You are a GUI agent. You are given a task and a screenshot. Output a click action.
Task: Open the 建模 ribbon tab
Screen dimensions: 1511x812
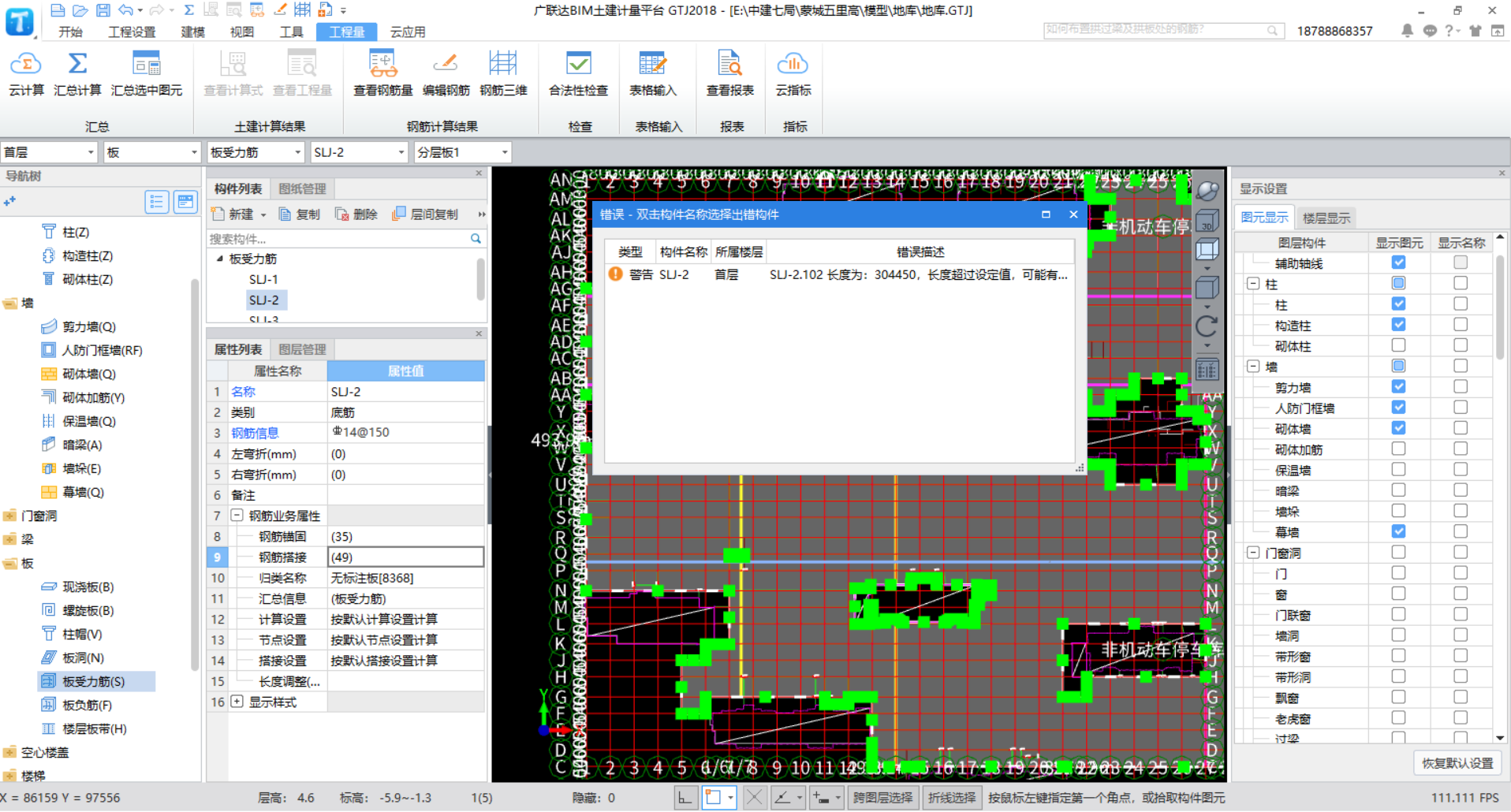pos(192,32)
